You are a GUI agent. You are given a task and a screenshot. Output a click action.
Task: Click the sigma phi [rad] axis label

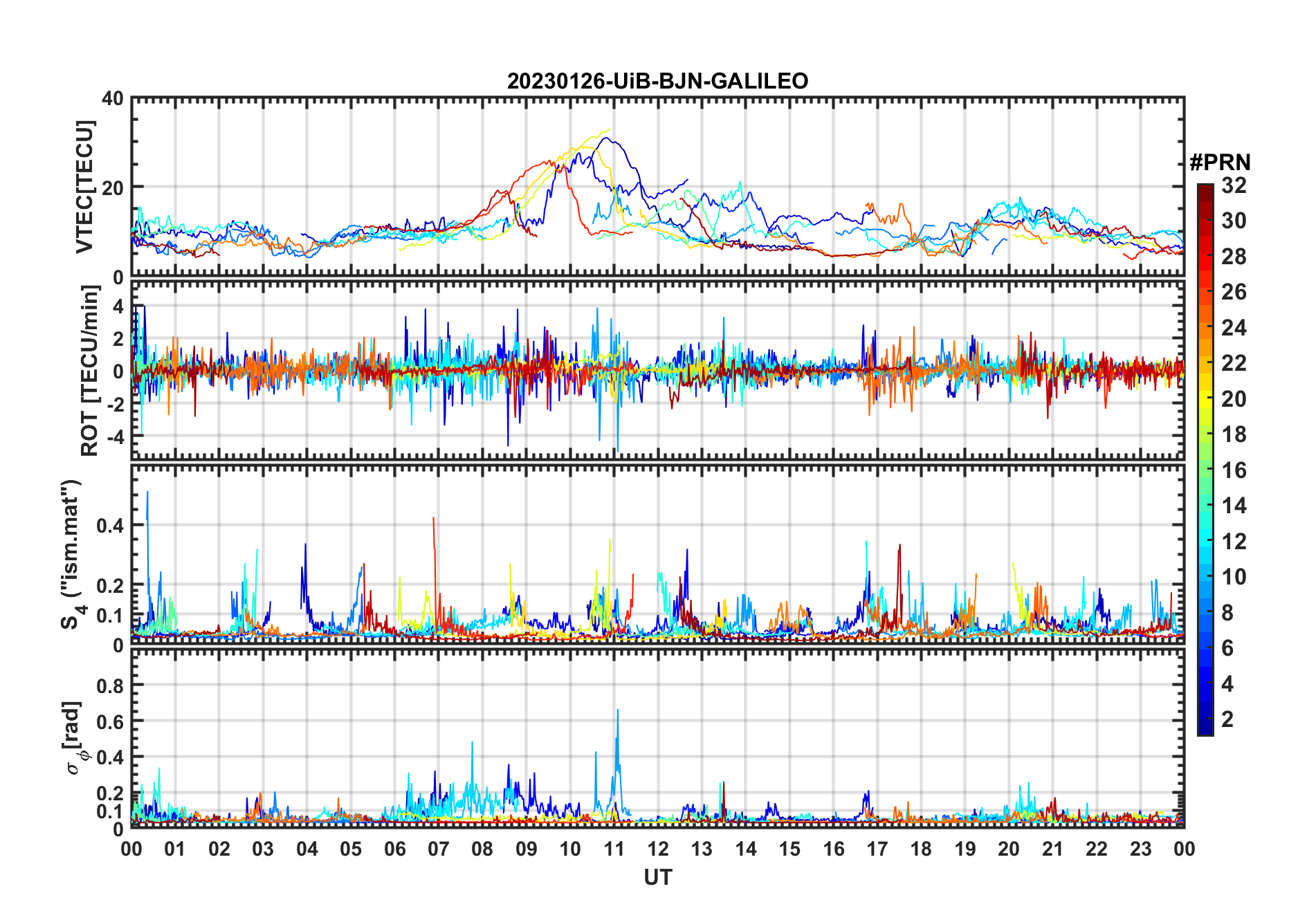tap(73, 737)
